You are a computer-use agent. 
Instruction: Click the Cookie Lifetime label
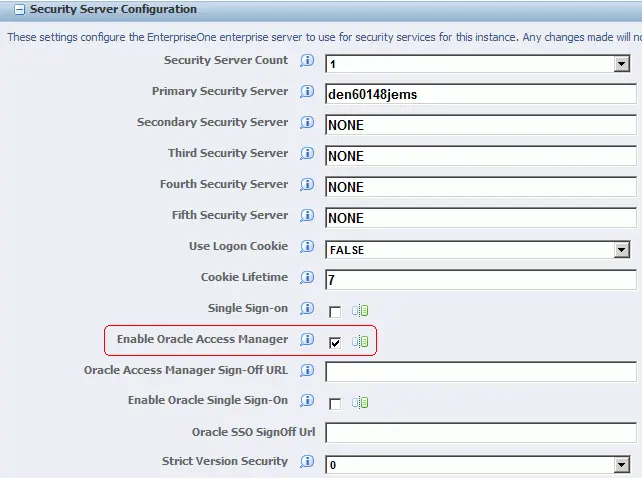pos(244,277)
